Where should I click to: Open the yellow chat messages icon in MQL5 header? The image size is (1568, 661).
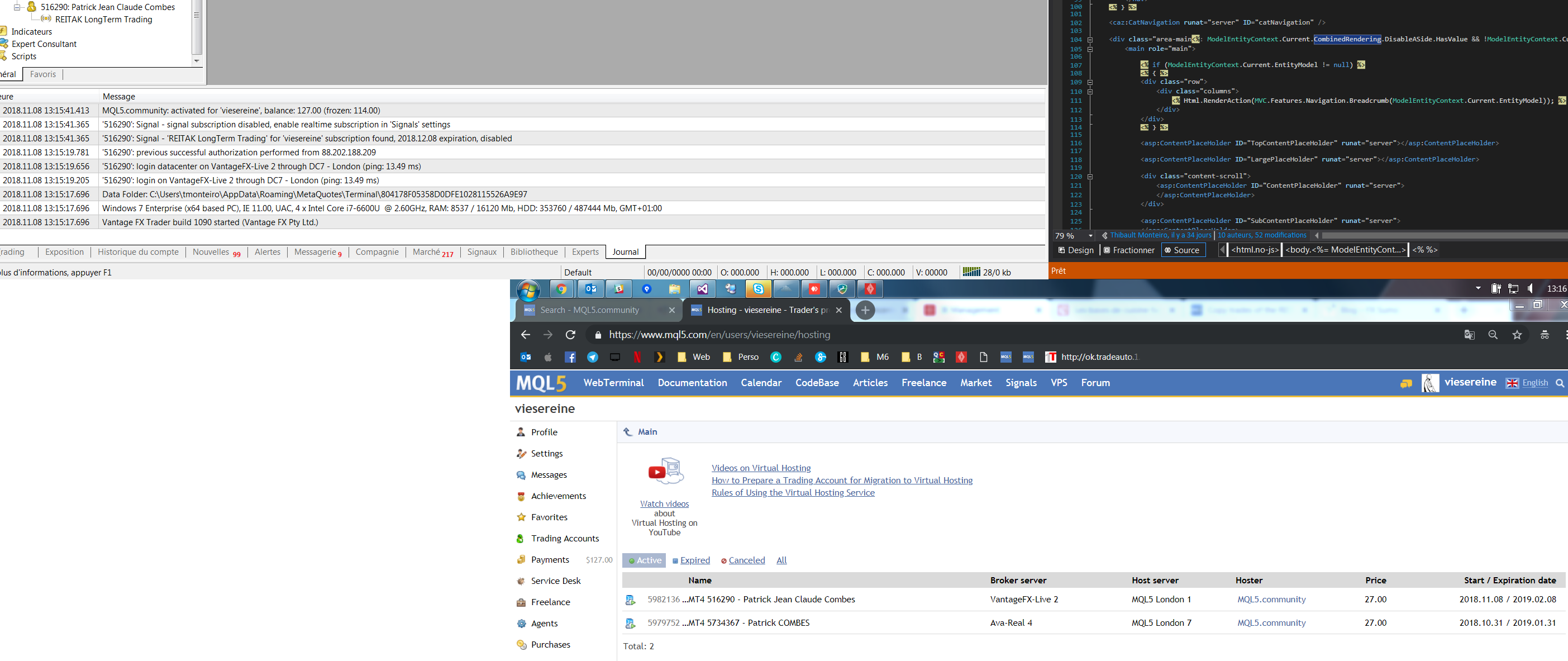(x=1406, y=383)
